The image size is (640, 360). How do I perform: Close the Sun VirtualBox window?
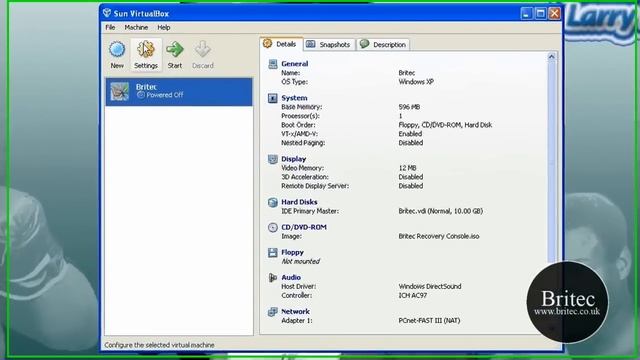(554, 13)
